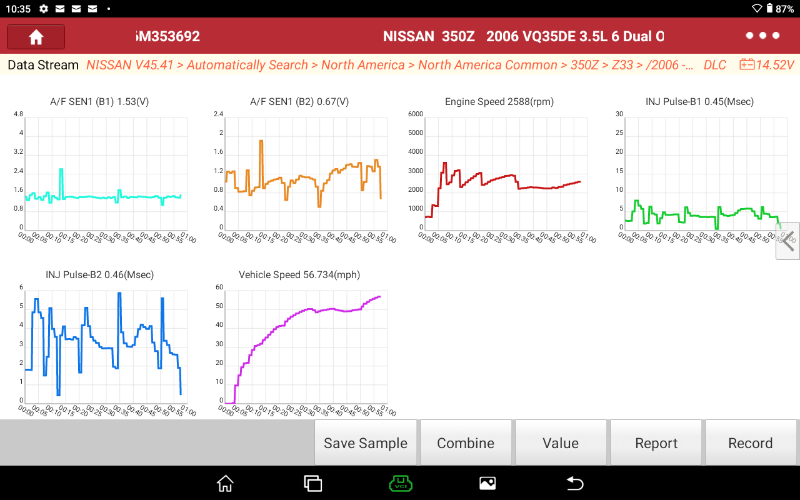The width and height of the screenshot is (800, 500).
Task: Click the Save Sample button
Action: tap(365, 443)
